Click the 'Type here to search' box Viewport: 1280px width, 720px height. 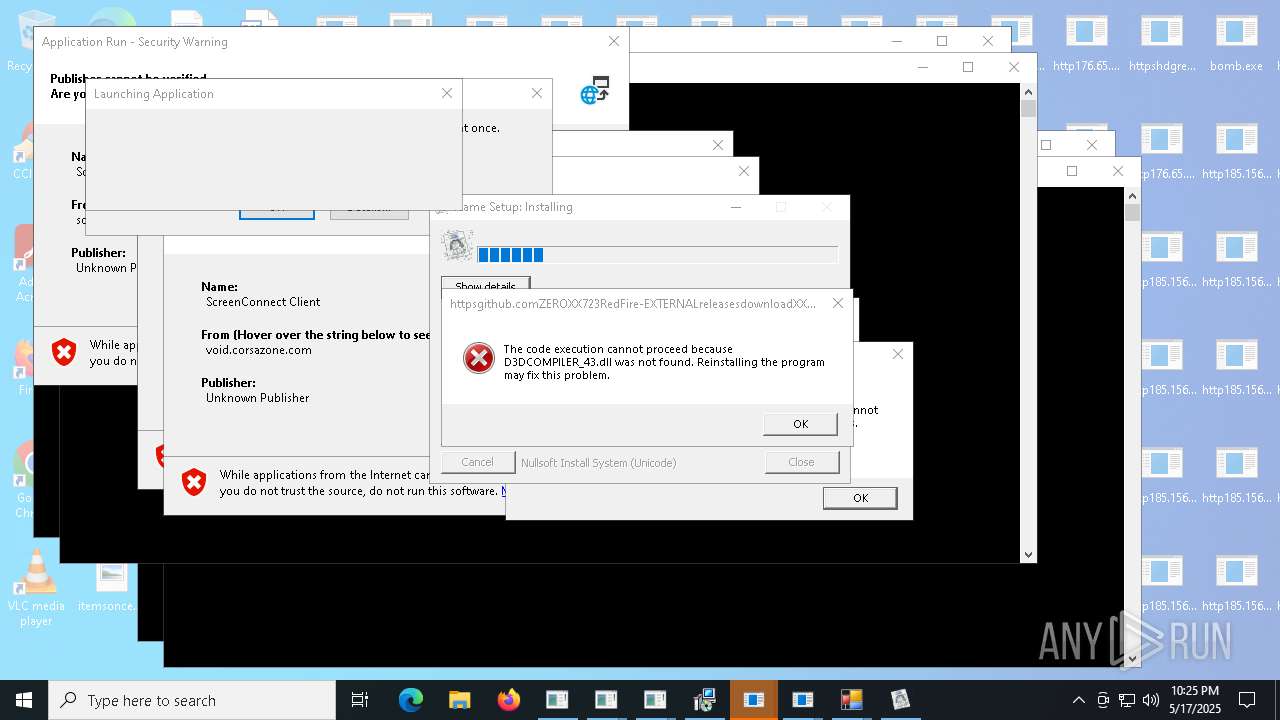[192, 700]
